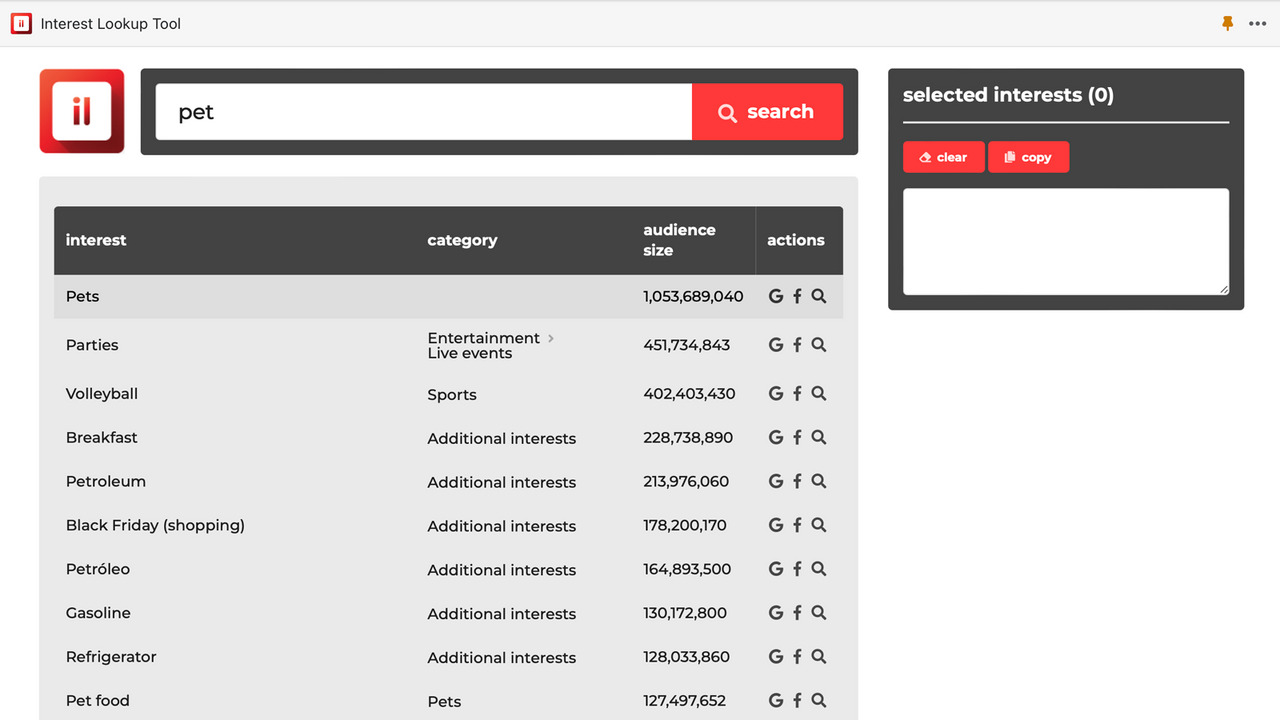Click Facebook icon in Pet food row
1280x720 pixels.
[x=797, y=702]
